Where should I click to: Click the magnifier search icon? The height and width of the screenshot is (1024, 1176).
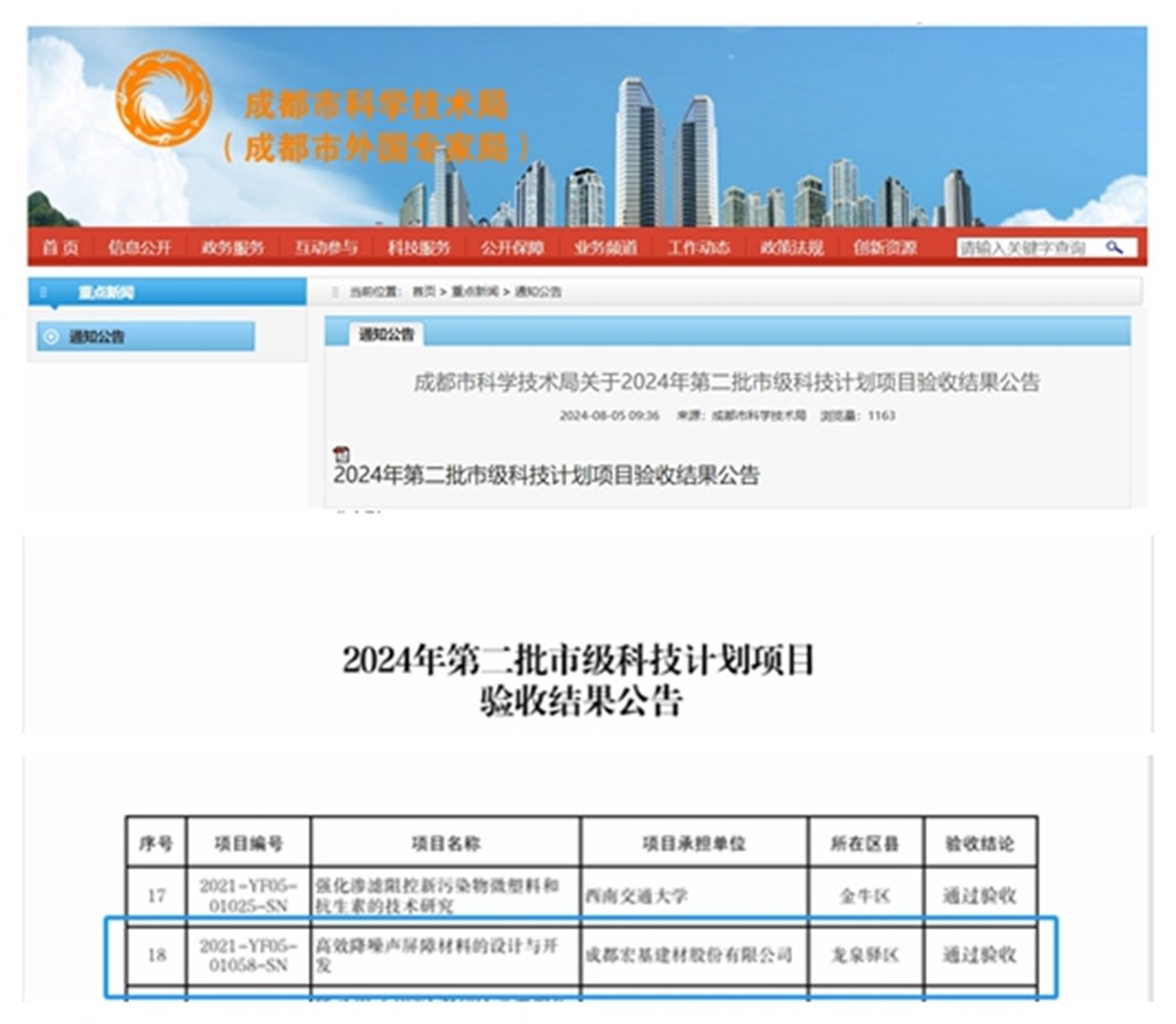(x=1114, y=247)
